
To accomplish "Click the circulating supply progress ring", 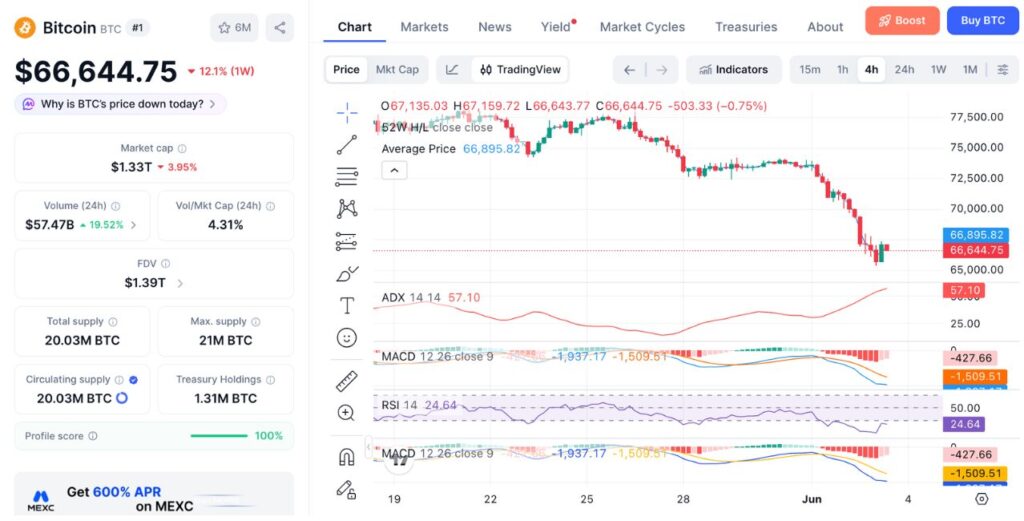I will coord(121,398).
